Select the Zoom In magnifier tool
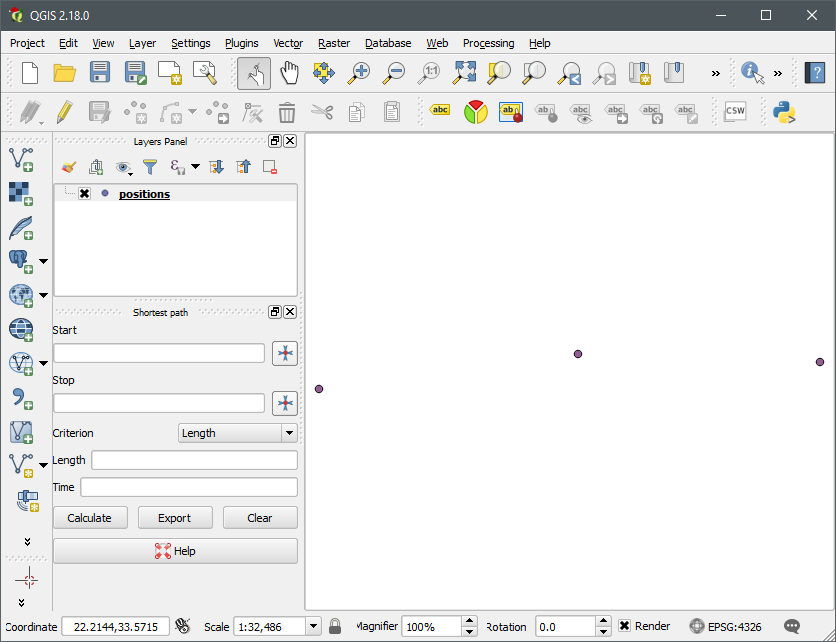The width and height of the screenshot is (836, 642). tap(359, 73)
